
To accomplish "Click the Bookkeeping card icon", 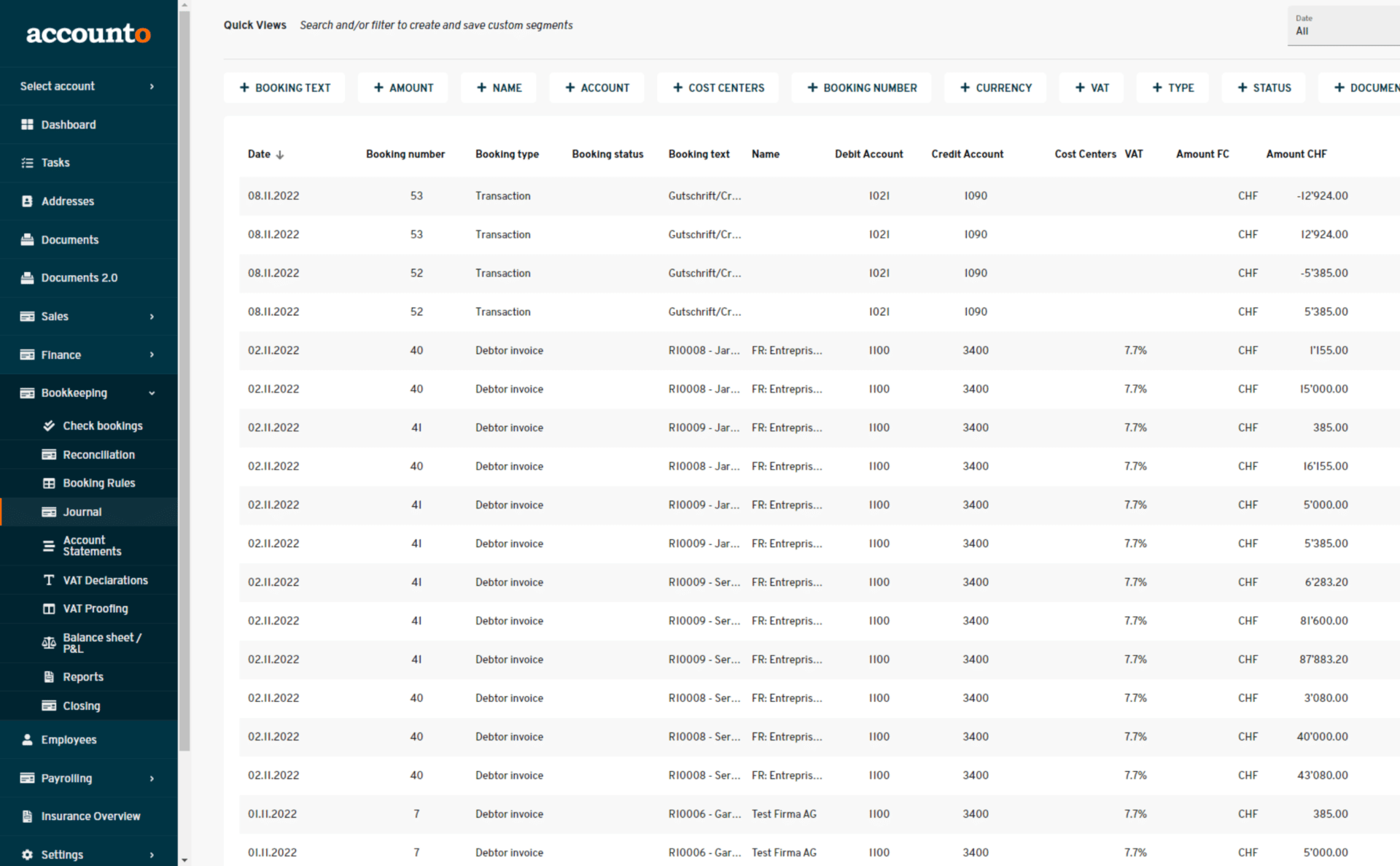I will 27,393.
